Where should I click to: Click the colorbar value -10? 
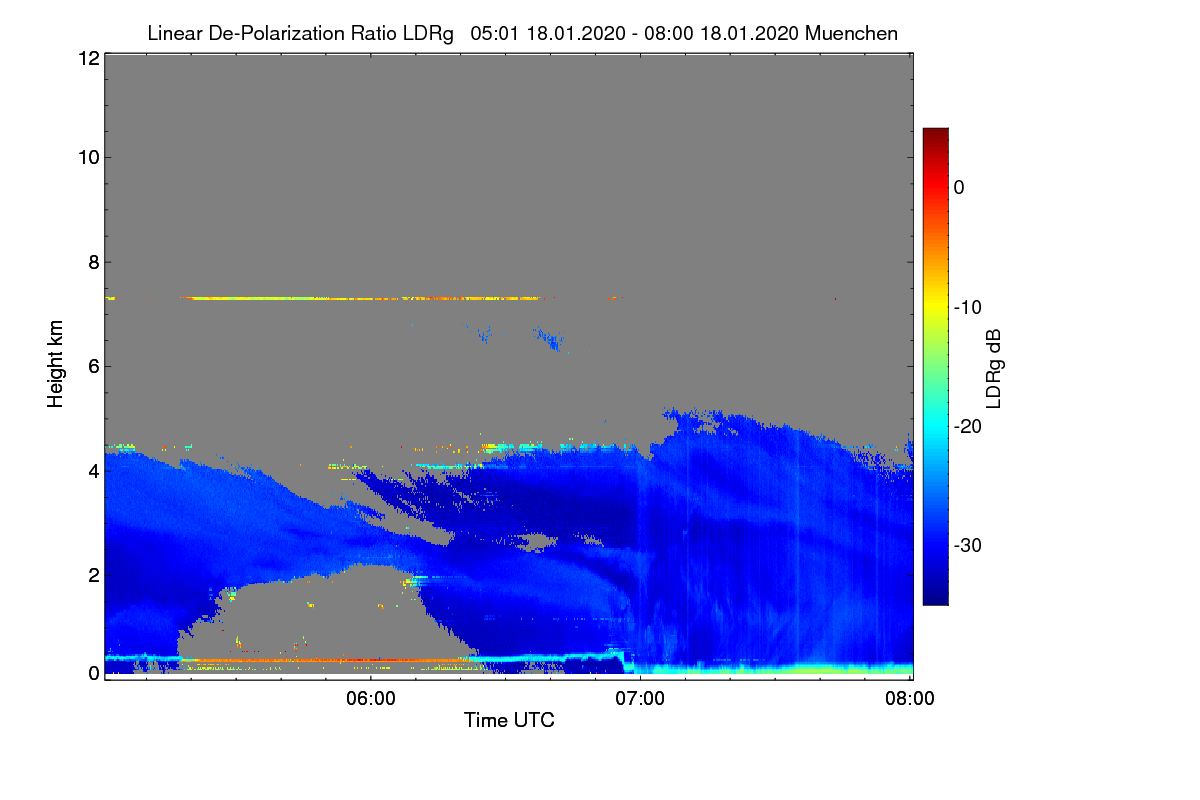[966, 307]
